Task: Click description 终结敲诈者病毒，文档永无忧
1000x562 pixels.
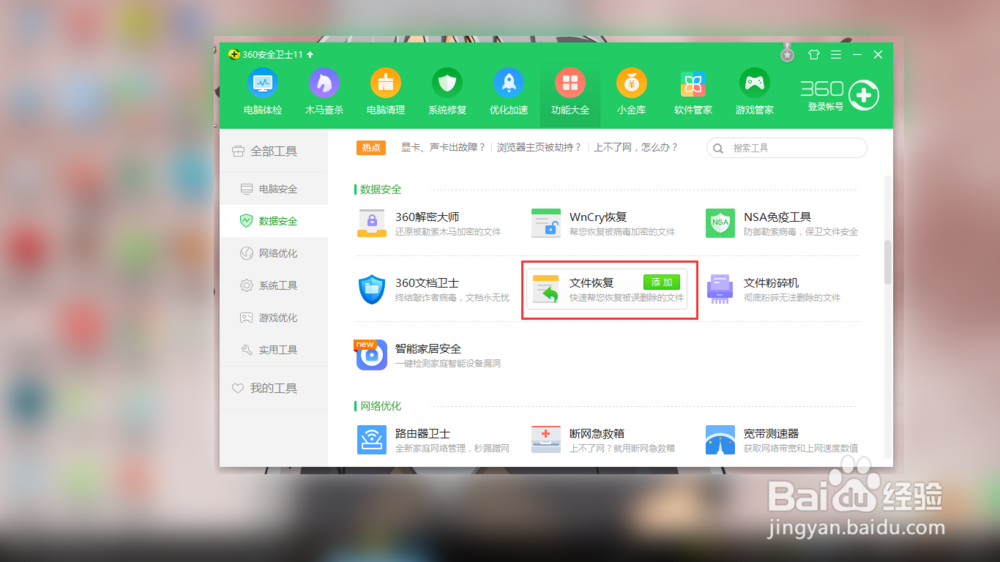Action: pos(452,298)
